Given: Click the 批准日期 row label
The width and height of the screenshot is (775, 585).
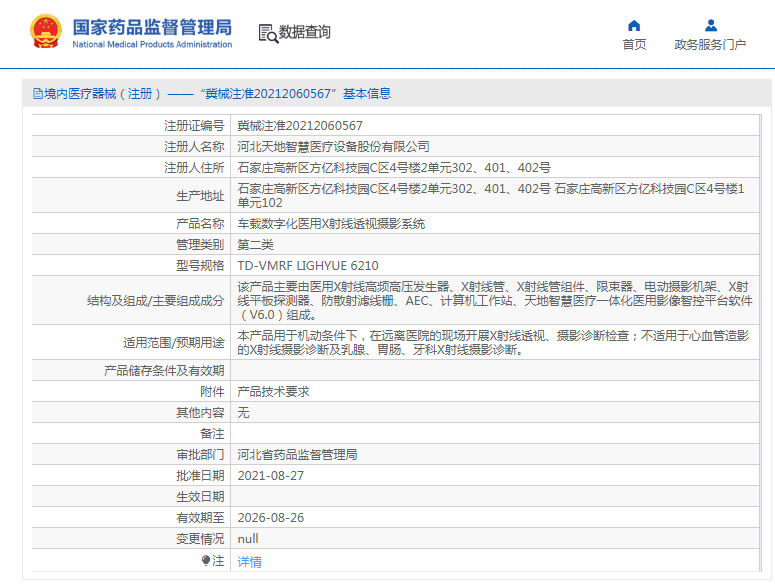Looking at the screenshot, I should (200, 476).
